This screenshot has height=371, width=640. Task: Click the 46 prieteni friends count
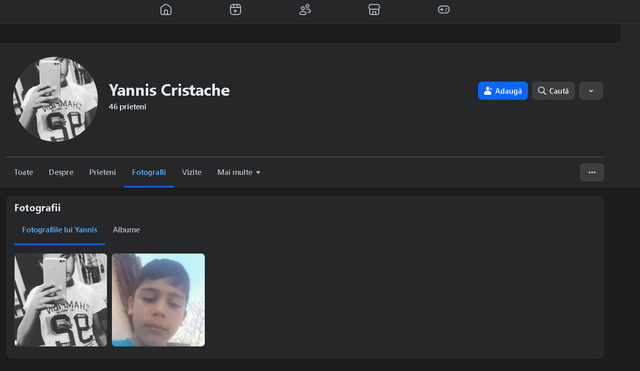point(127,107)
